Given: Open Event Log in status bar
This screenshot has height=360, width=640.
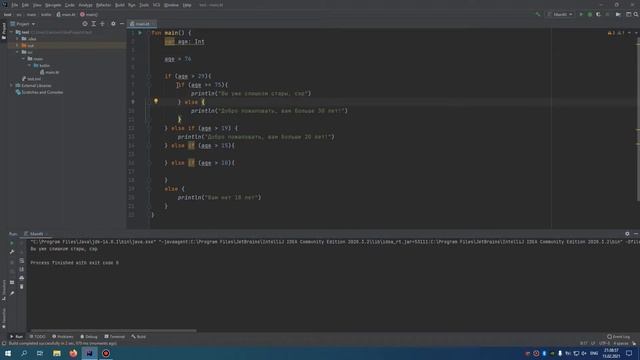Looking at the screenshot, I should (618, 337).
